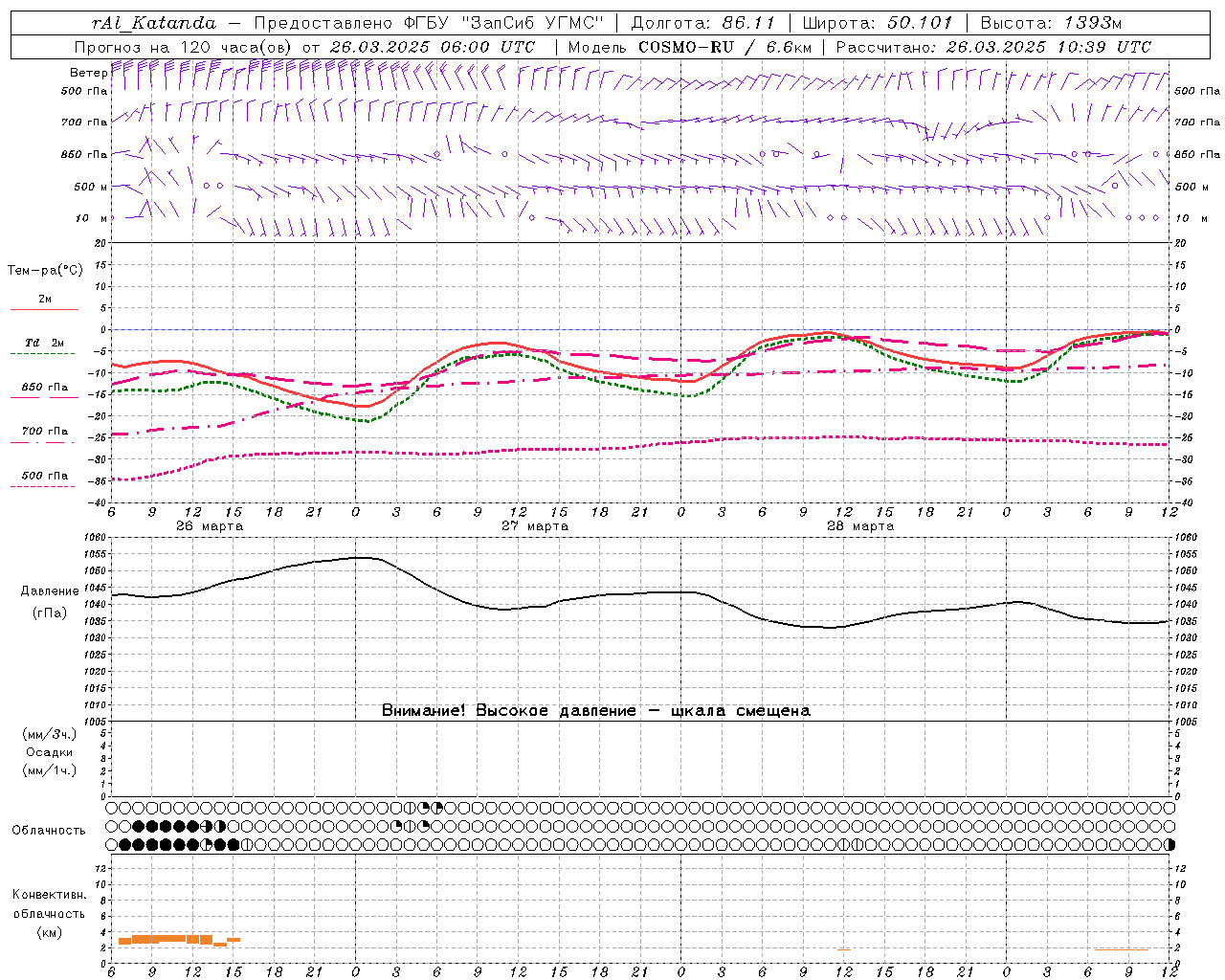Click the 26 марта date label

(x=210, y=526)
